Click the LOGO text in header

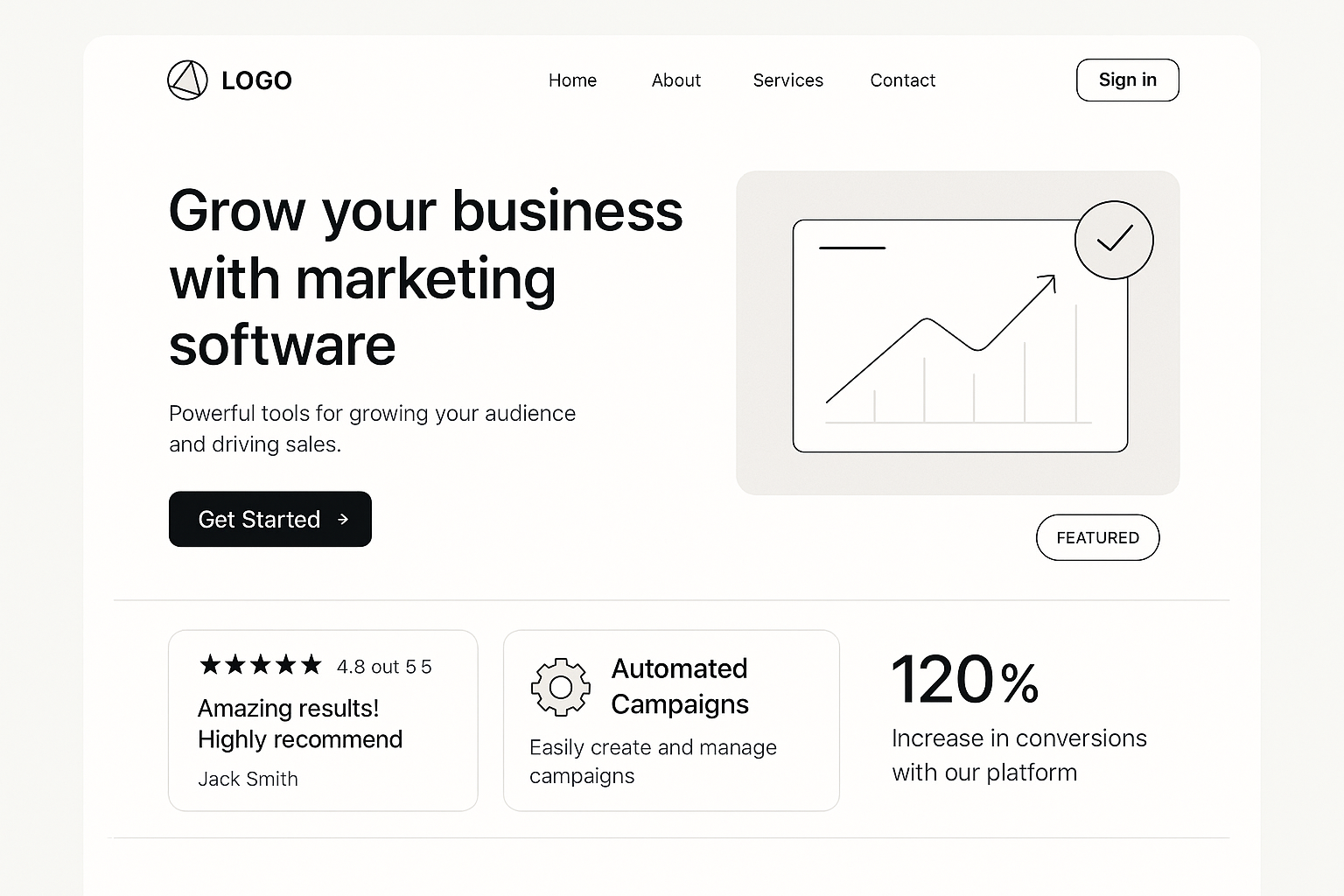tap(256, 80)
